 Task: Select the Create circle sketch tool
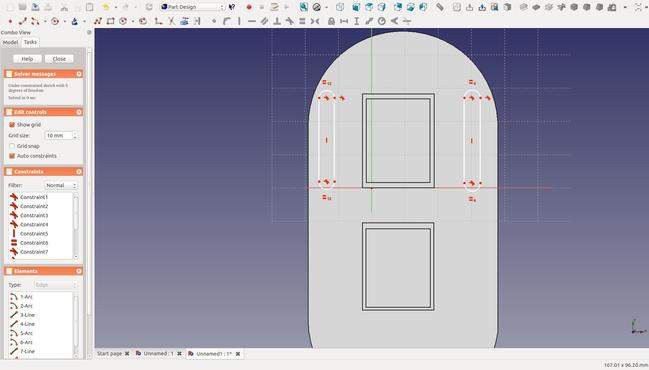55,21
